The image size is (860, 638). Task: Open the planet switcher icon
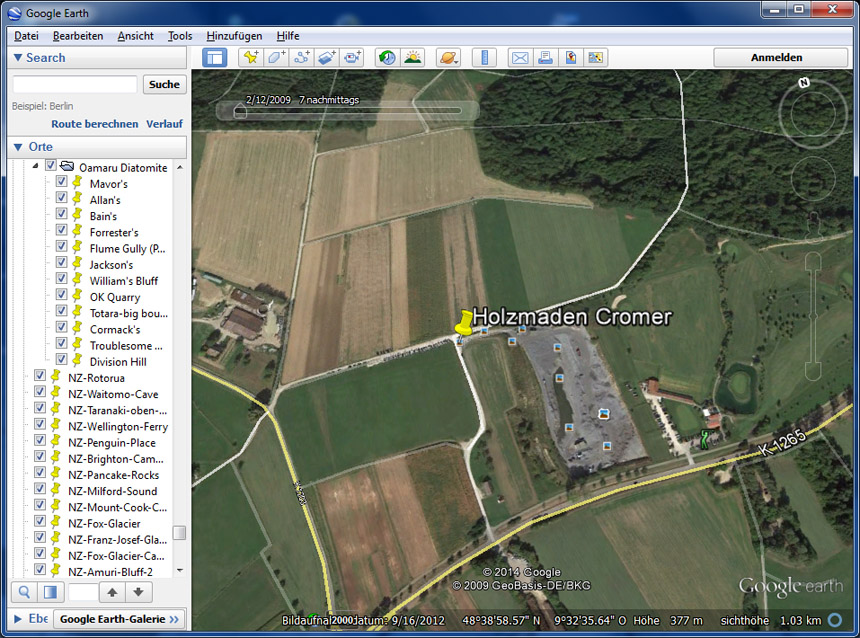click(448, 58)
